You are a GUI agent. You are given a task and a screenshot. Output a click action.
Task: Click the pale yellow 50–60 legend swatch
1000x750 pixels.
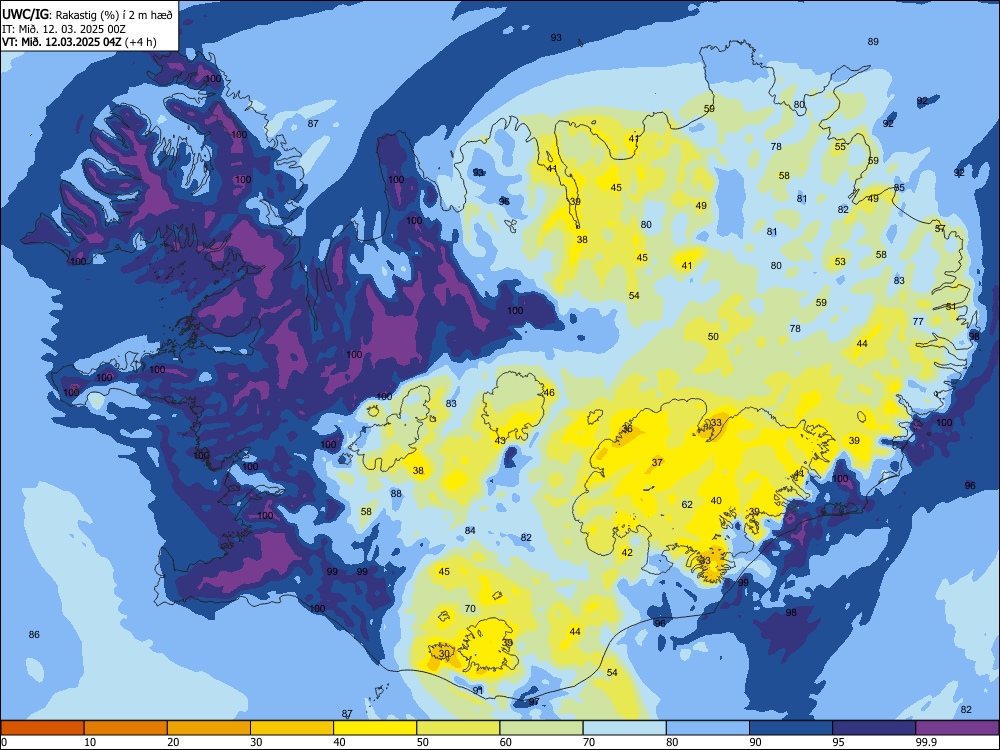[458, 728]
